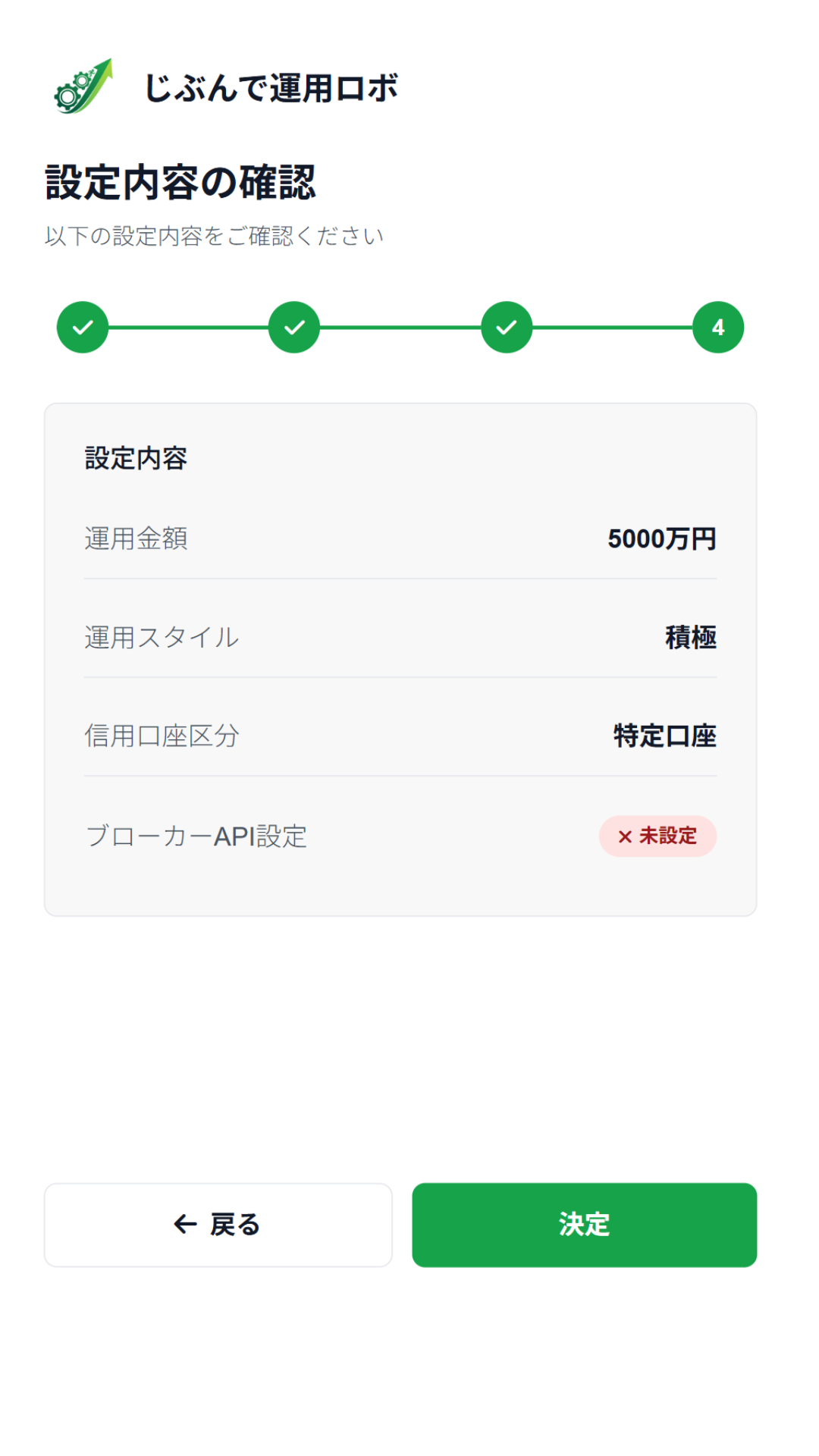Click the じぶんで運用ロボ app title
The image size is (819, 1456).
(x=271, y=88)
